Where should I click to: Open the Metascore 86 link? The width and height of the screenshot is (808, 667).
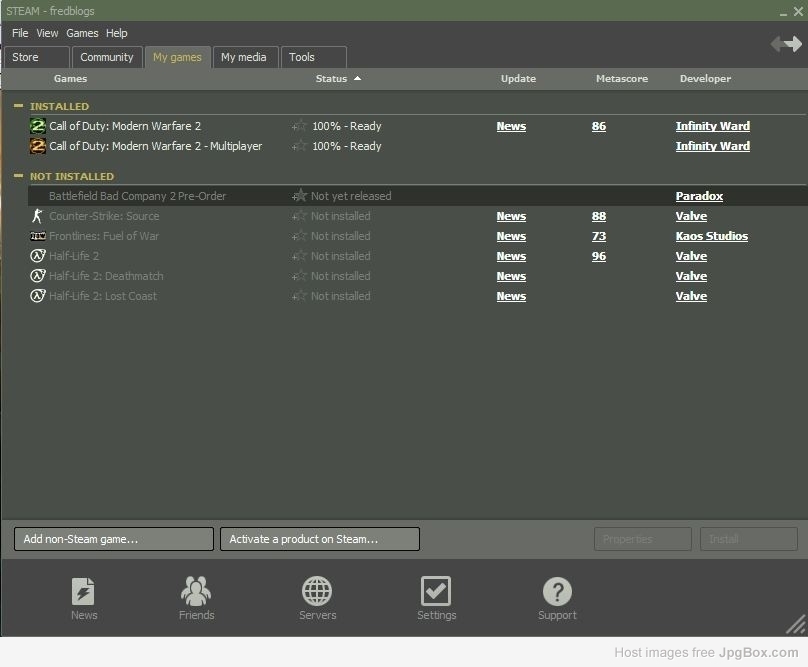[x=599, y=126]
